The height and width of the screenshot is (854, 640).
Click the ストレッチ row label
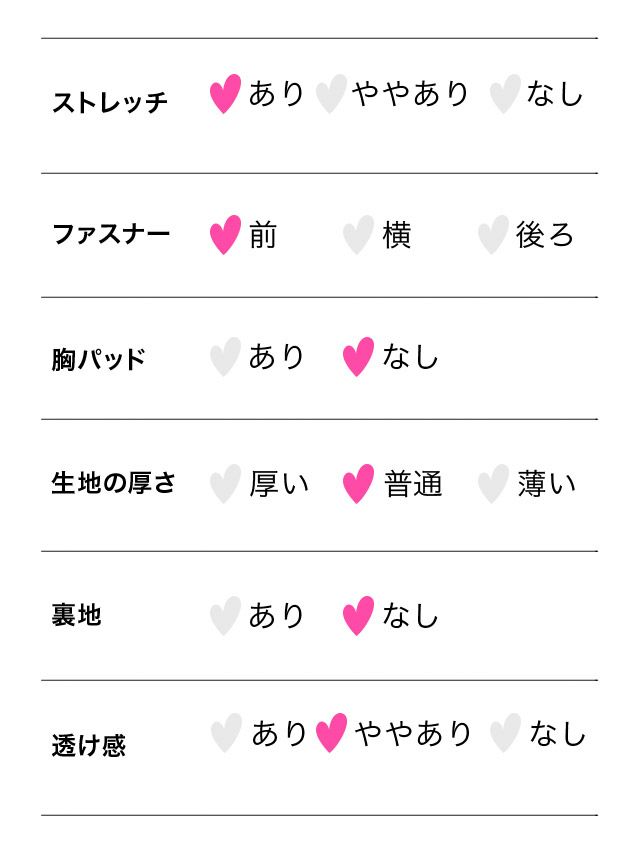[110, 102]
